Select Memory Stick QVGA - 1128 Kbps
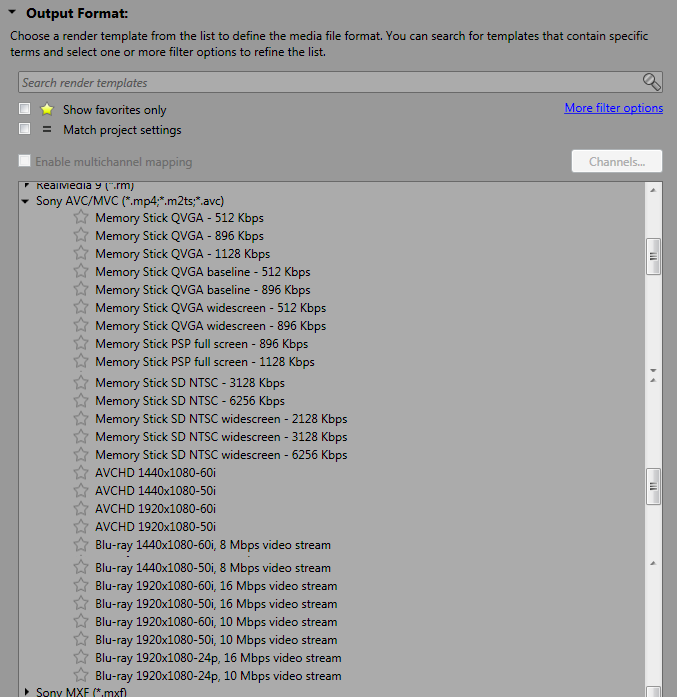 point(183,254)
